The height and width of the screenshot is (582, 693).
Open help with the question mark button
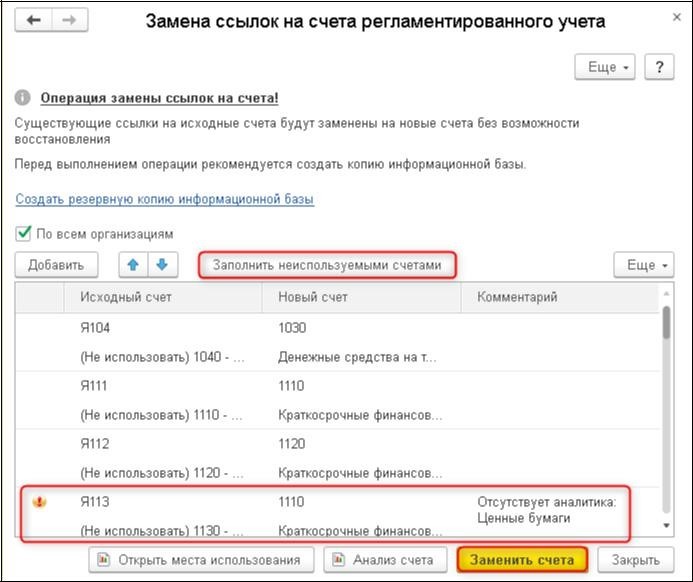(x=659, y=67)
